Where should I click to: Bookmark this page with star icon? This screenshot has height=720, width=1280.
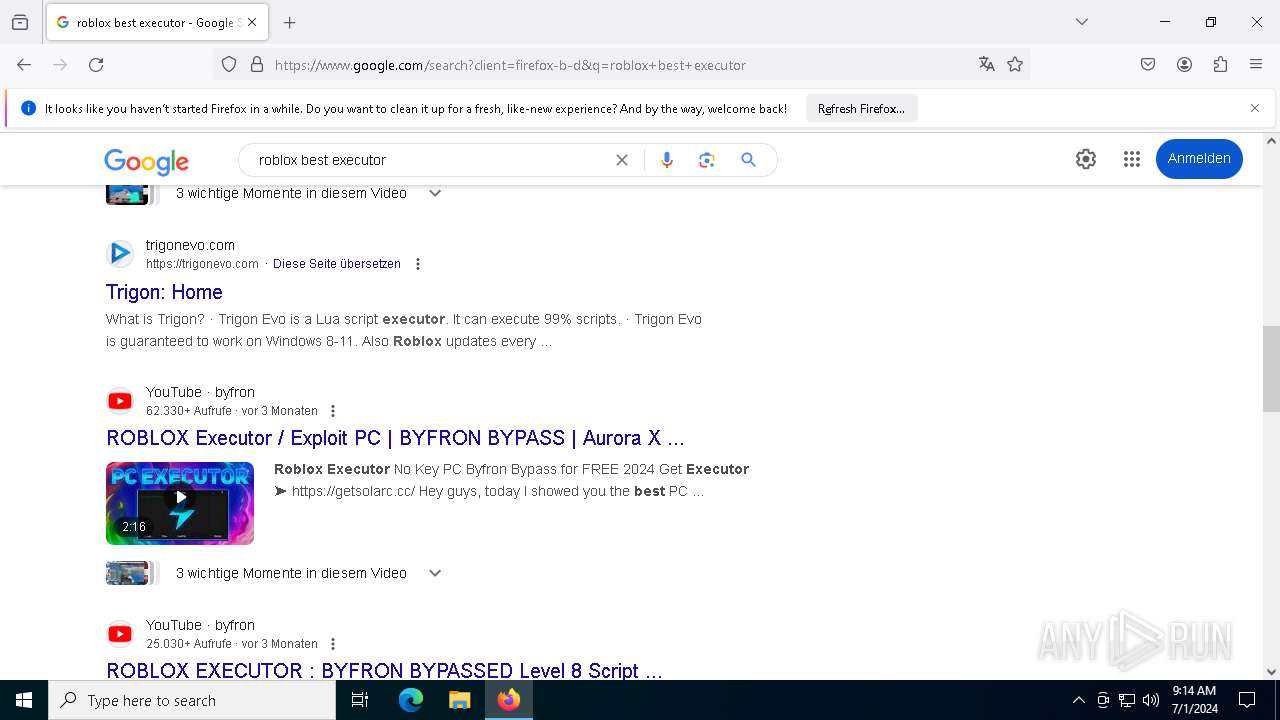1015,64
